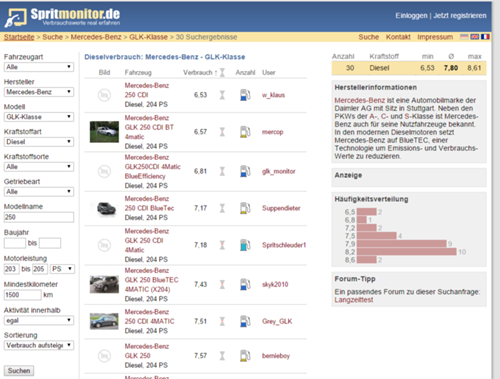Click the fuel pump icon for w_klaus

tap(245, 95)
